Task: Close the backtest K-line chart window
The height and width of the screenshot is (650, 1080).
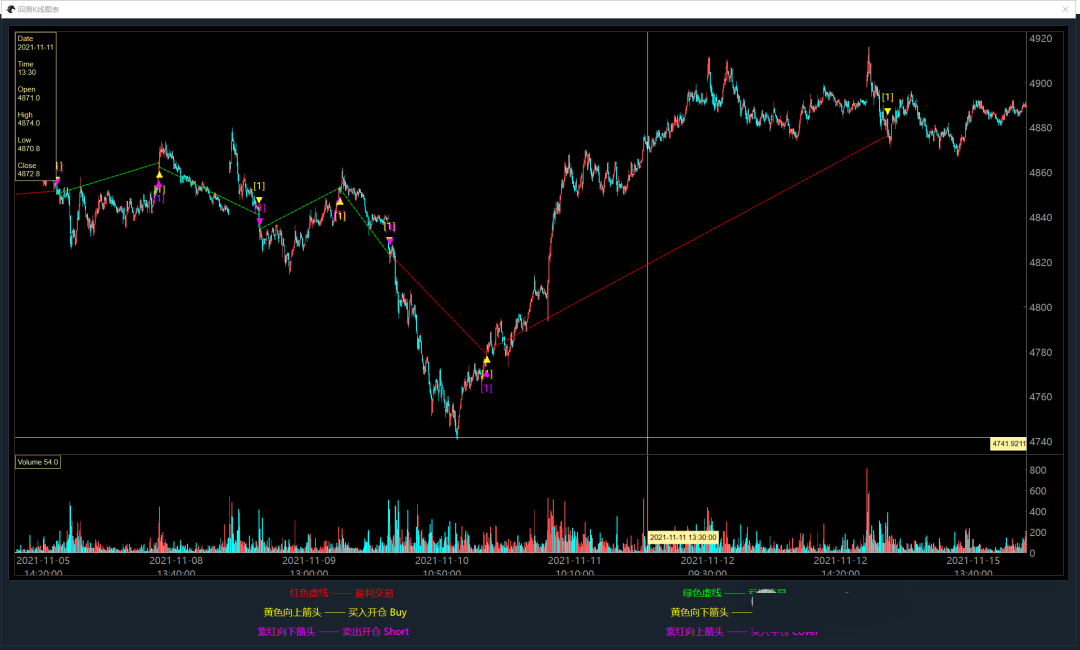Action: coord(1066,9)
